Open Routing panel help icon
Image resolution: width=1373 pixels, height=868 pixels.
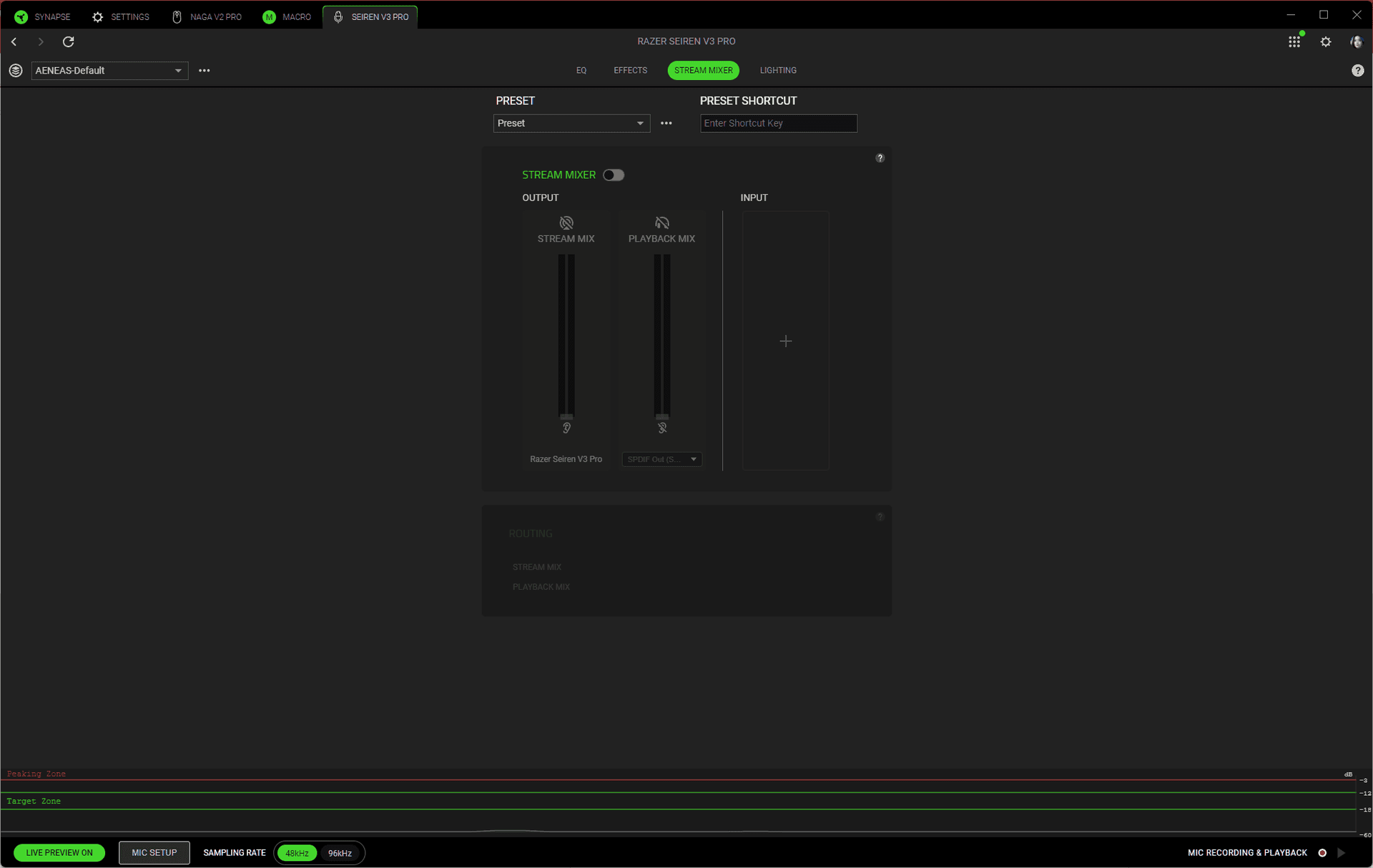coord(880,517)
